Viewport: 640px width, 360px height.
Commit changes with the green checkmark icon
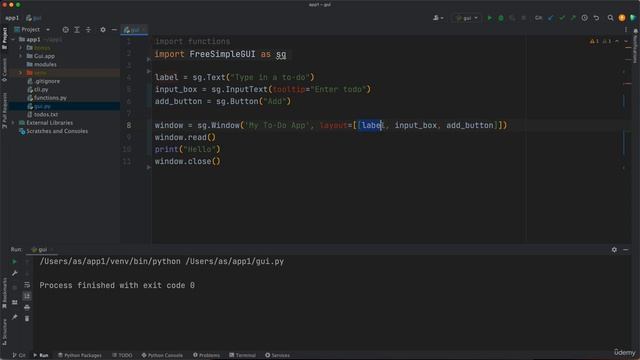562,18
